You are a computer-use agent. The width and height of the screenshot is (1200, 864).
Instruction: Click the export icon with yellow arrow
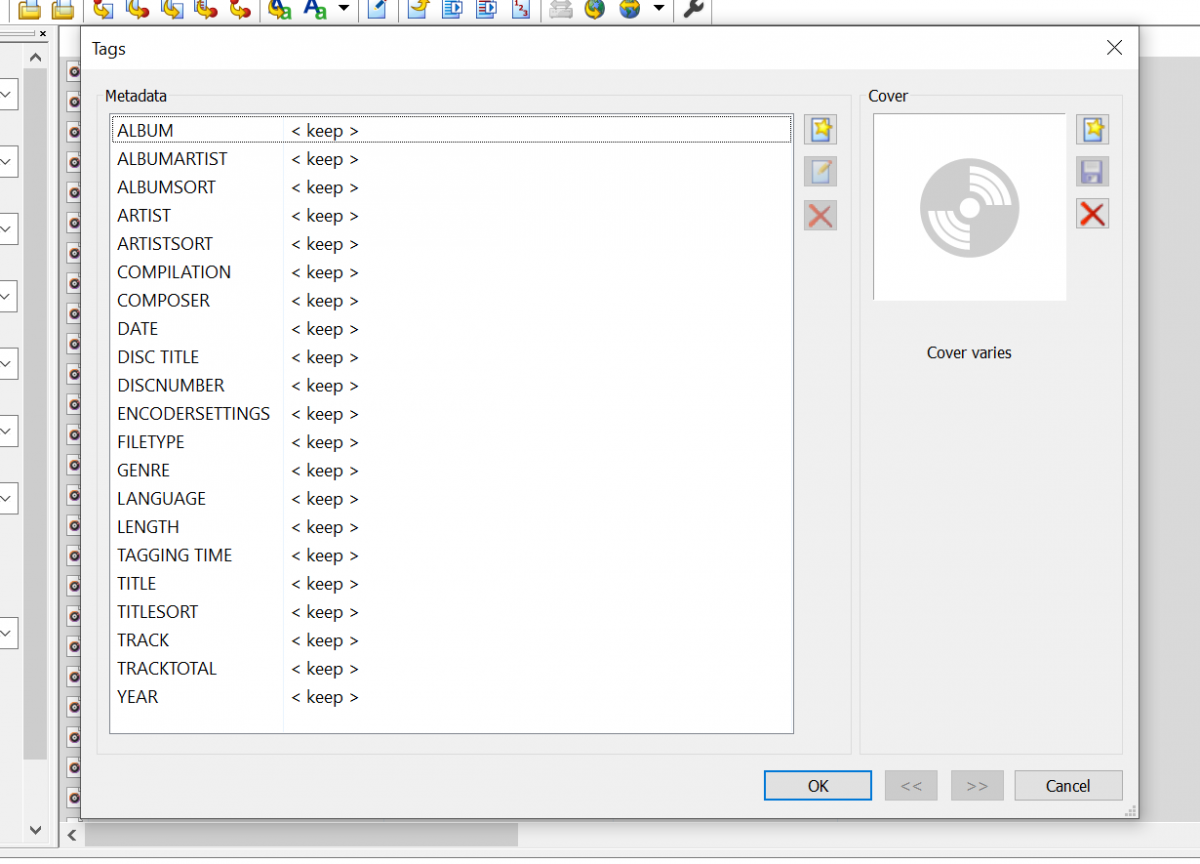pos(419,10)
